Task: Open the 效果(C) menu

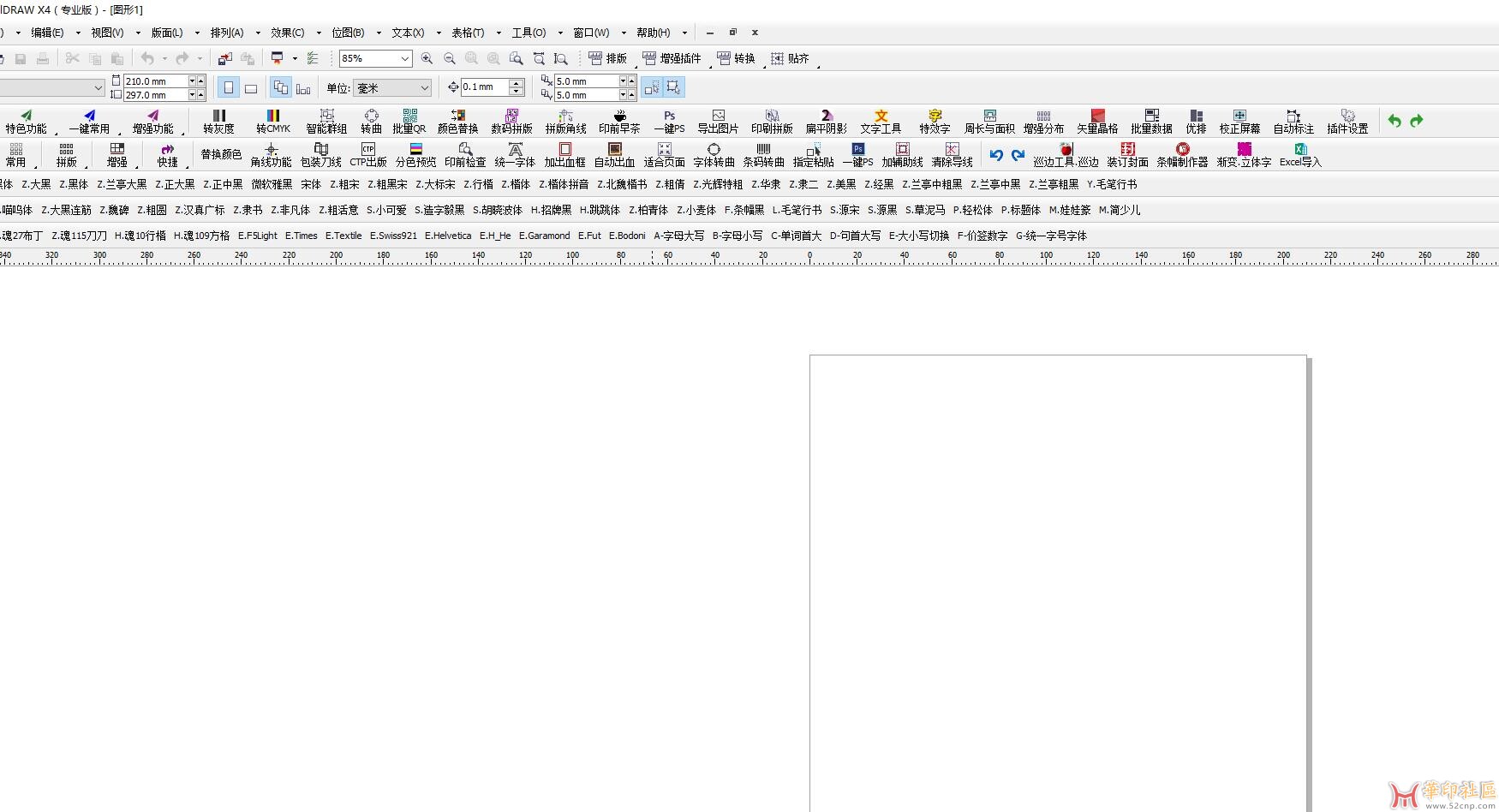Action: [287, 33]
